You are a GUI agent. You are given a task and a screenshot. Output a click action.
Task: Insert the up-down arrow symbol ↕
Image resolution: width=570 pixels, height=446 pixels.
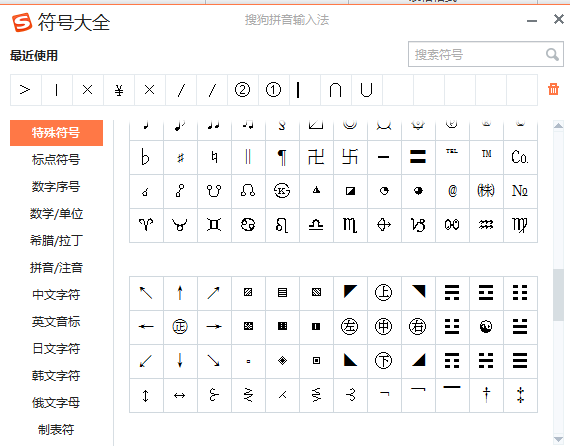146,395
